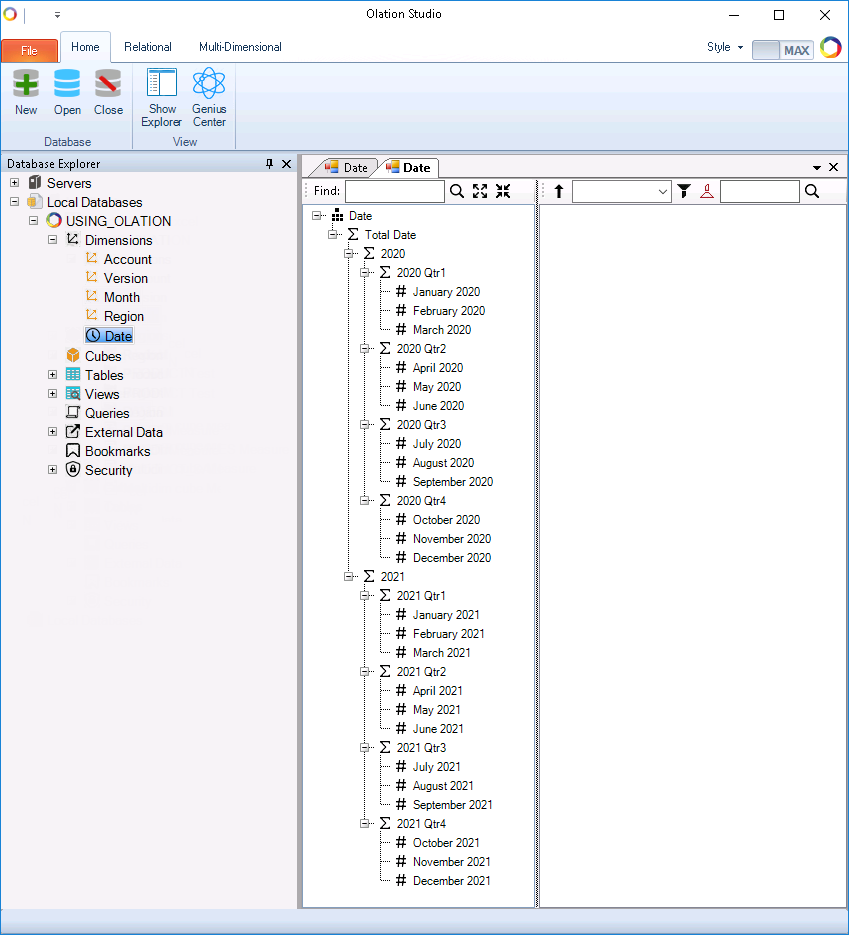Viewport: 849px width, 935px height.
Task: Click the Olation logo at top right
Action: point(831,48)
